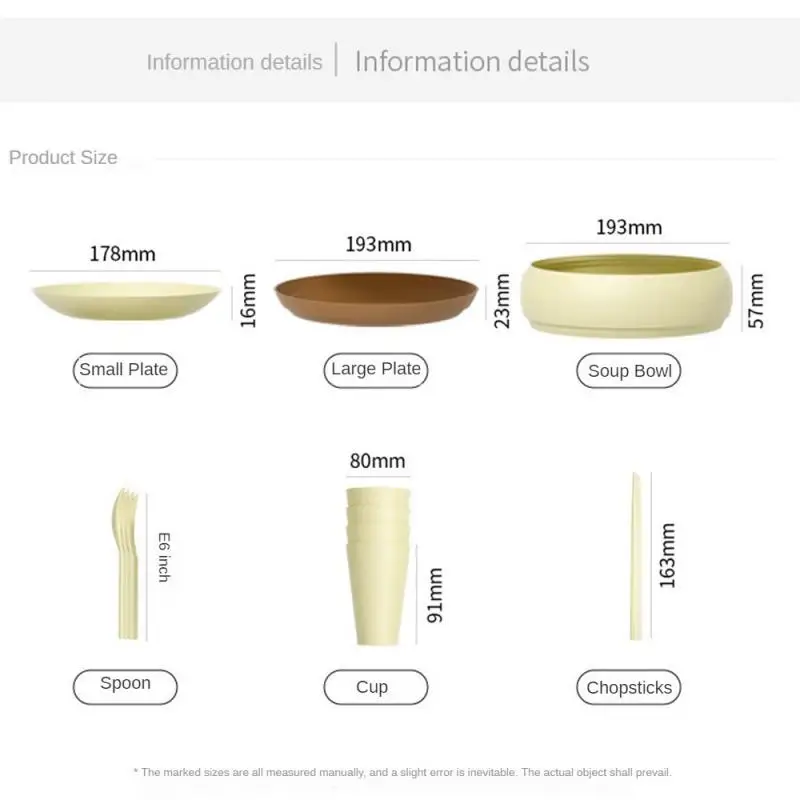Screen dimensions: 800x800
Task: Click the 178mm width measurement
Action: 123,254
